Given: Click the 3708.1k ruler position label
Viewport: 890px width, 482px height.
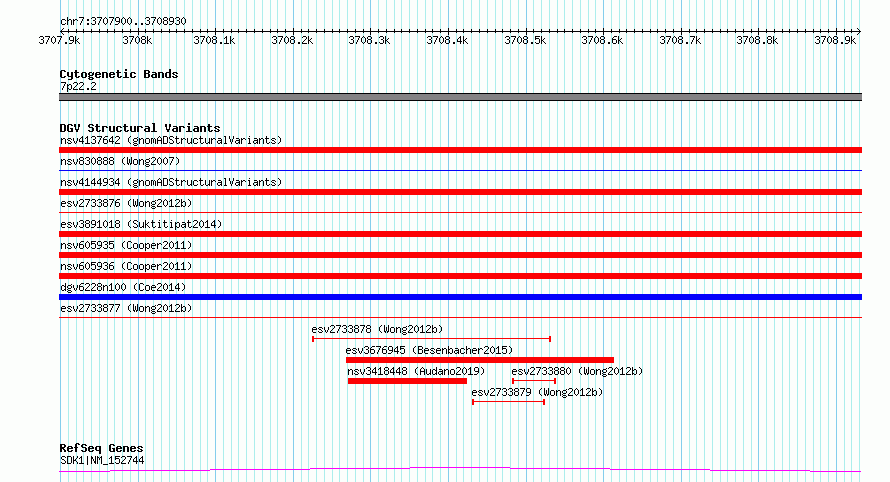Looking at the screenshot, I should (x=214, y=40).
